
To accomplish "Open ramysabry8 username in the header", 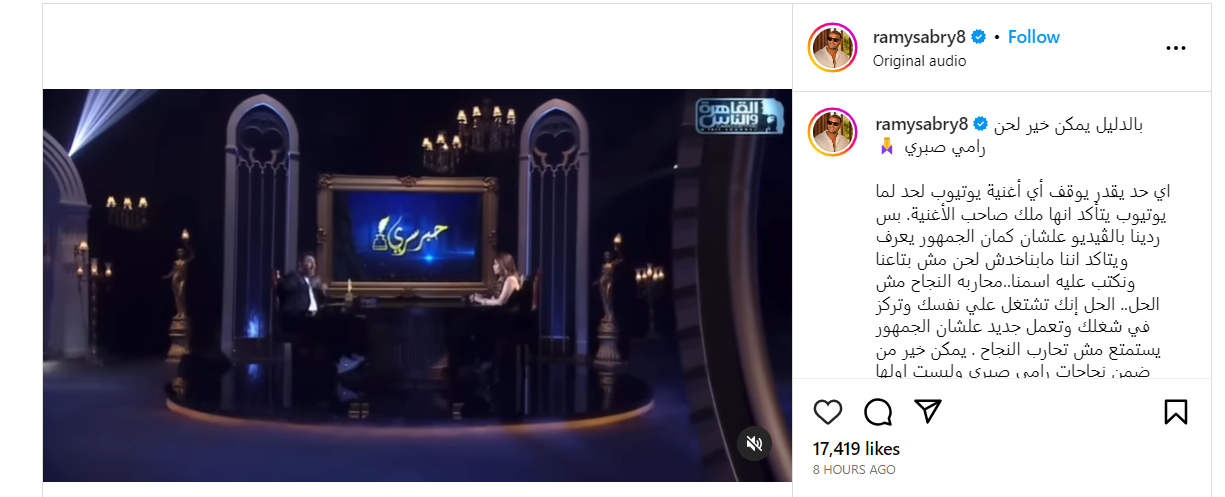I will pyautogui.click(x=921, y=37).
